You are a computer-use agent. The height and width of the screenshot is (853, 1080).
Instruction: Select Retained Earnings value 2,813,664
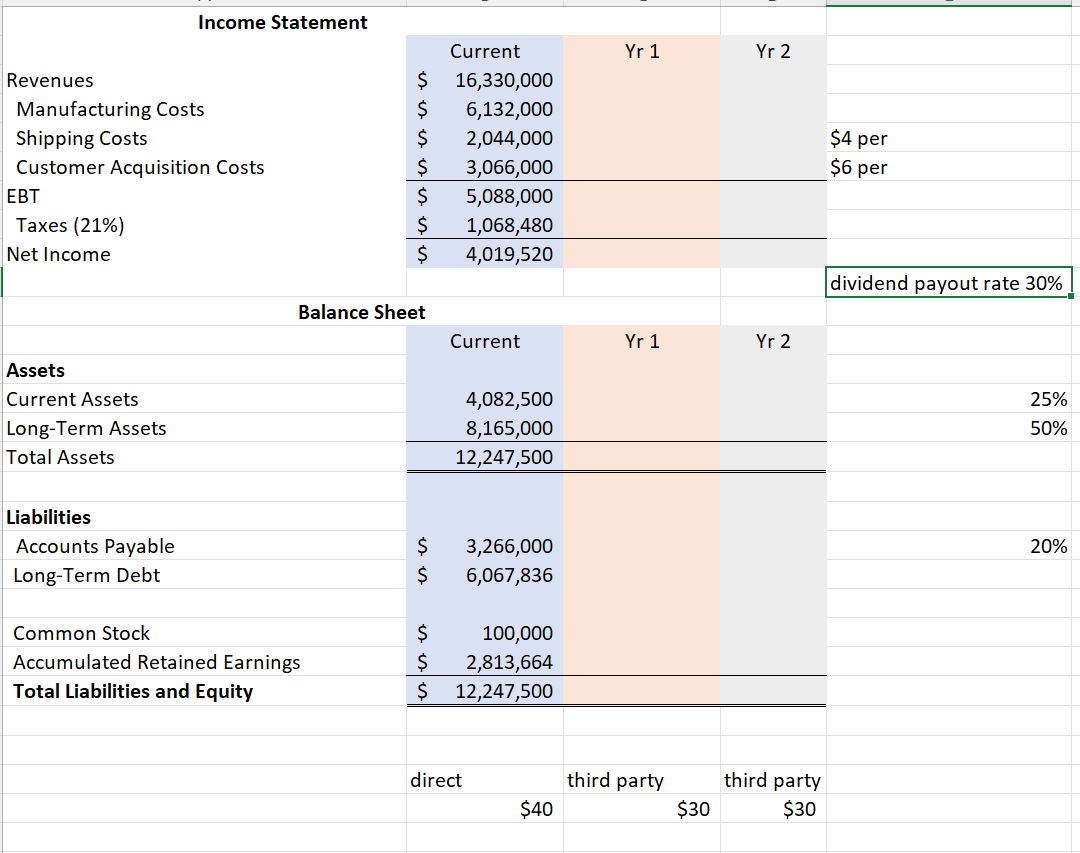pos(485,661)
